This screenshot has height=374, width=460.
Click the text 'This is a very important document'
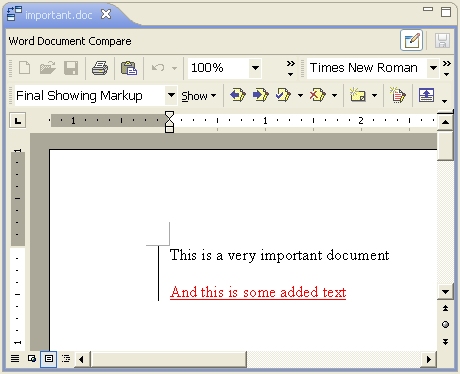[x=279, y=255]
